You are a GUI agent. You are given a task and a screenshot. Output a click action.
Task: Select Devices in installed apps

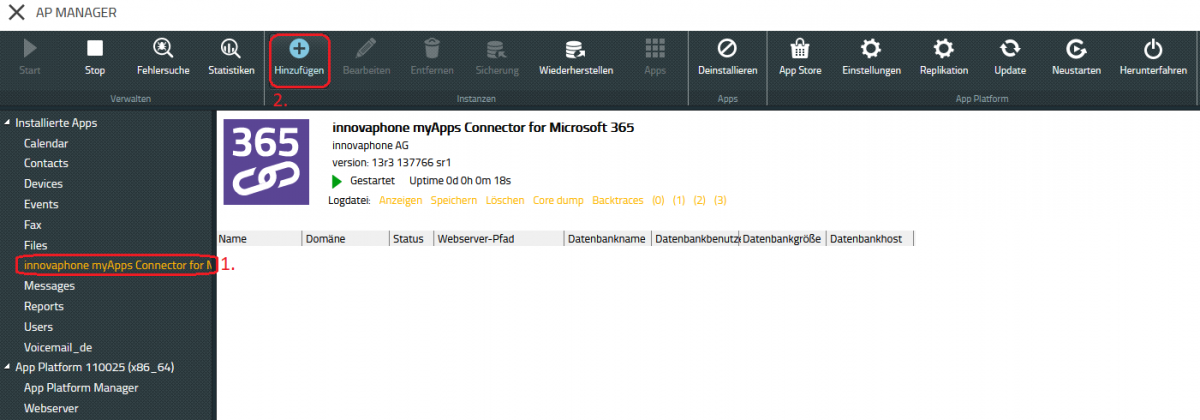[43, 184]
